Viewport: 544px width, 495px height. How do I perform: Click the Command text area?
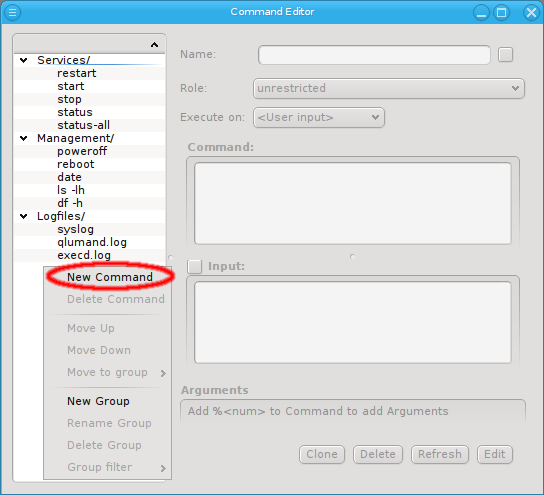coord(352,203)
